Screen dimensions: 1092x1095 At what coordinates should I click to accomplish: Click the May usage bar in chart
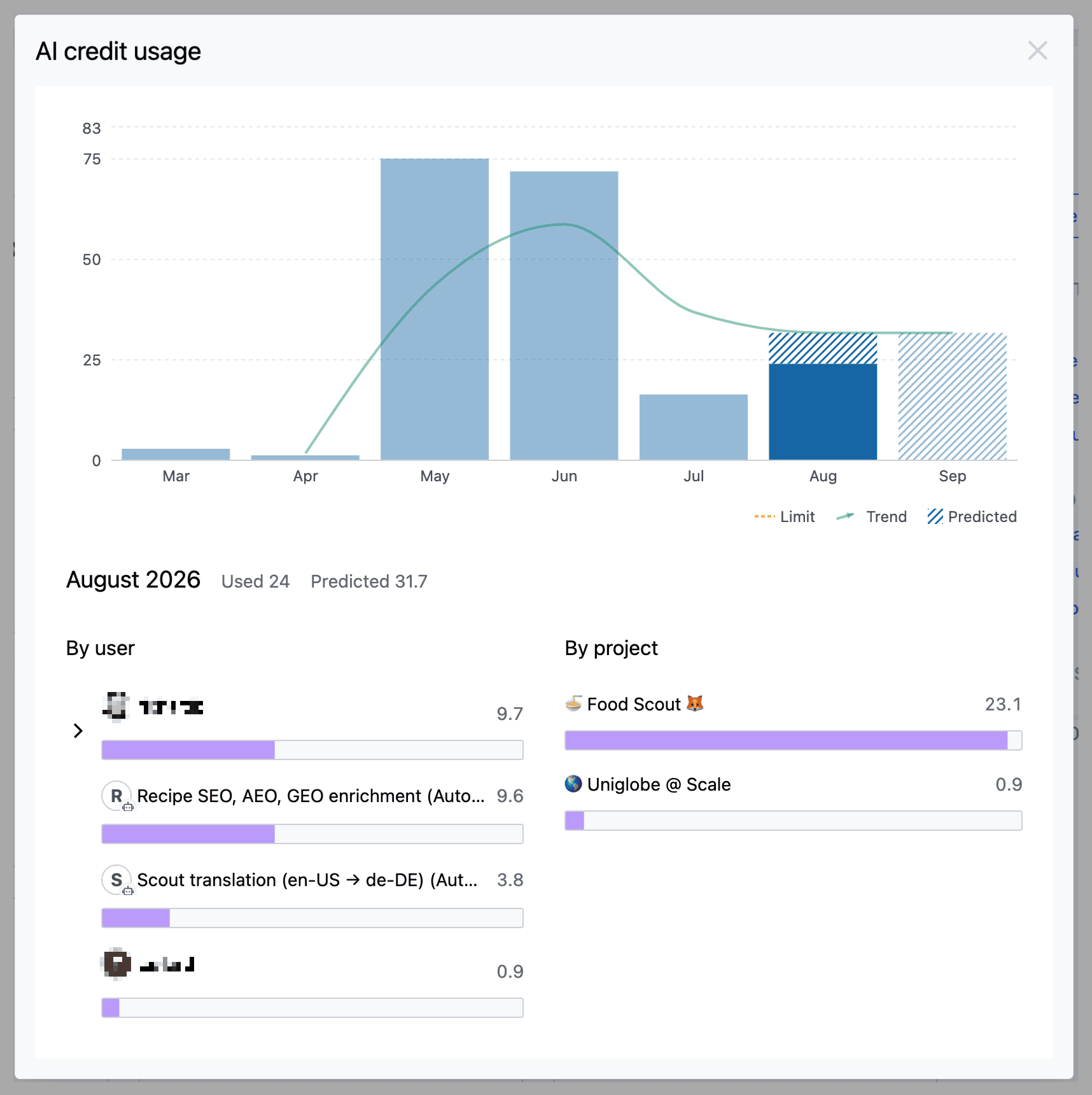[435, 309]
